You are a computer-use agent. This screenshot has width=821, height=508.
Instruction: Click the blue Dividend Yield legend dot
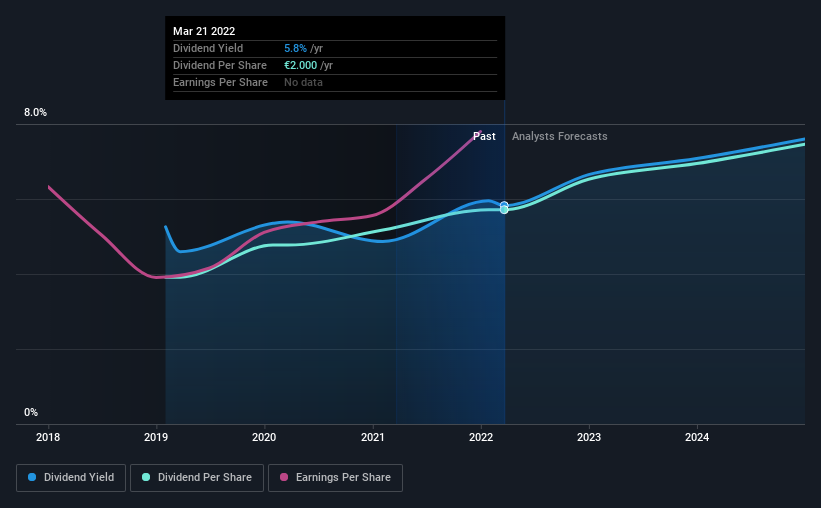(x=32, y=477)
